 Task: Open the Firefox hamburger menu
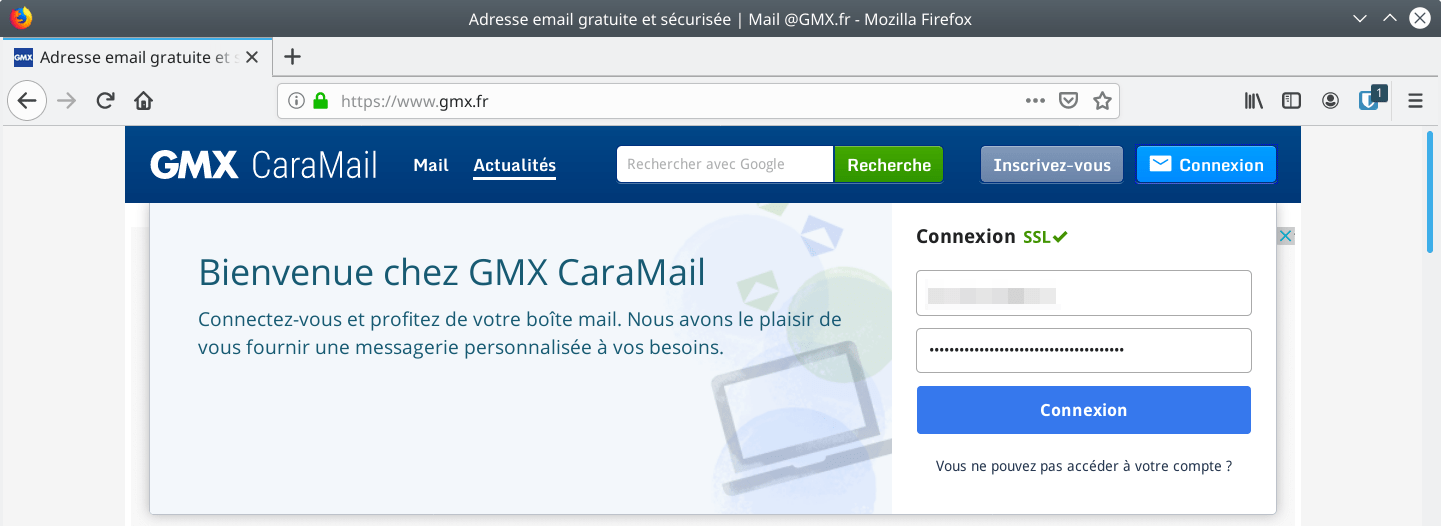point(1415,100)
